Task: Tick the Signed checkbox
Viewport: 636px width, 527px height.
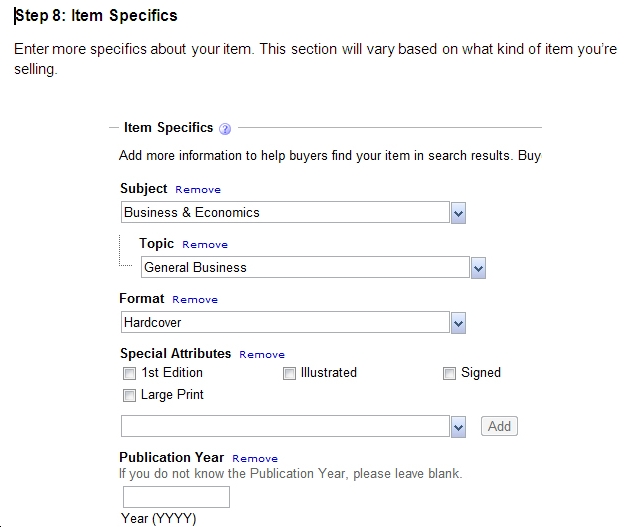Action: click(x=449, y=373)
